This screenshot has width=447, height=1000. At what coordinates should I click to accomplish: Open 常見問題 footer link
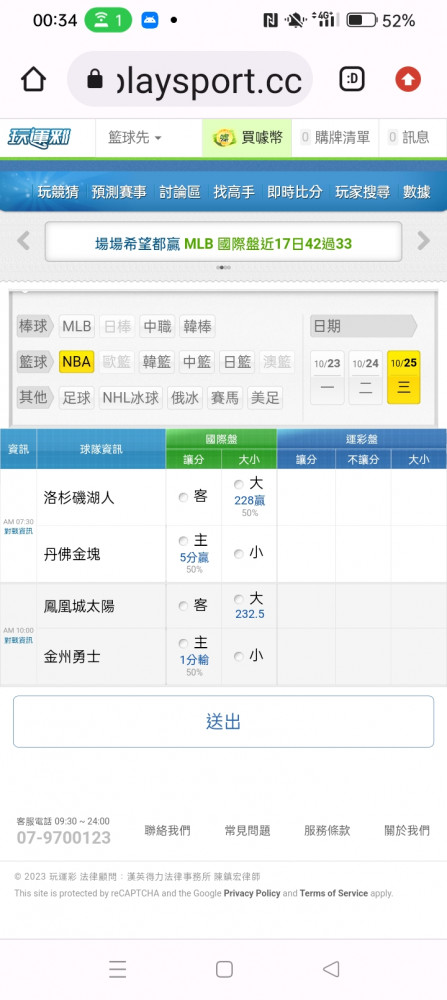[247, 830]
